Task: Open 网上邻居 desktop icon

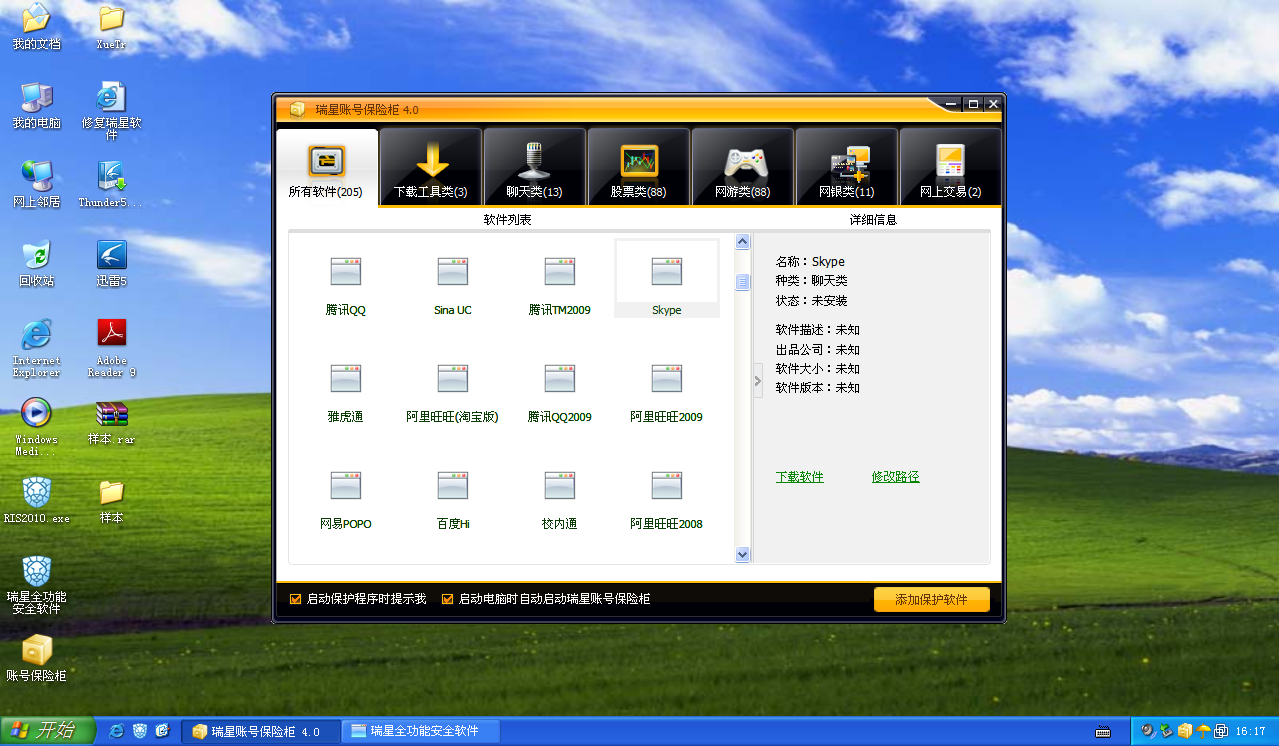Action: click(x=36, y=184)
